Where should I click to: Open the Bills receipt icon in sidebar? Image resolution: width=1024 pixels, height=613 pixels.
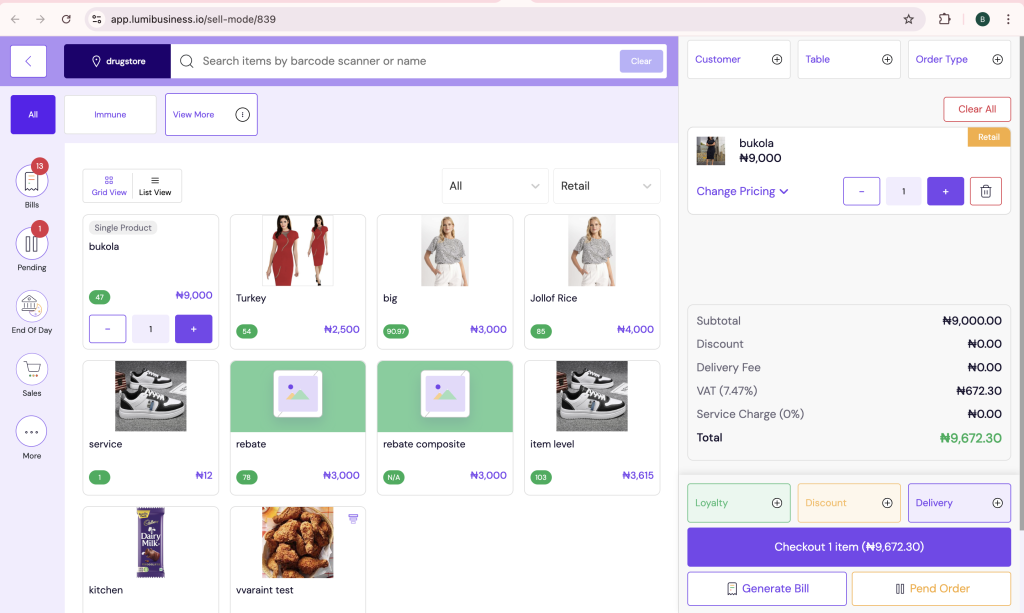click(31, 181)
